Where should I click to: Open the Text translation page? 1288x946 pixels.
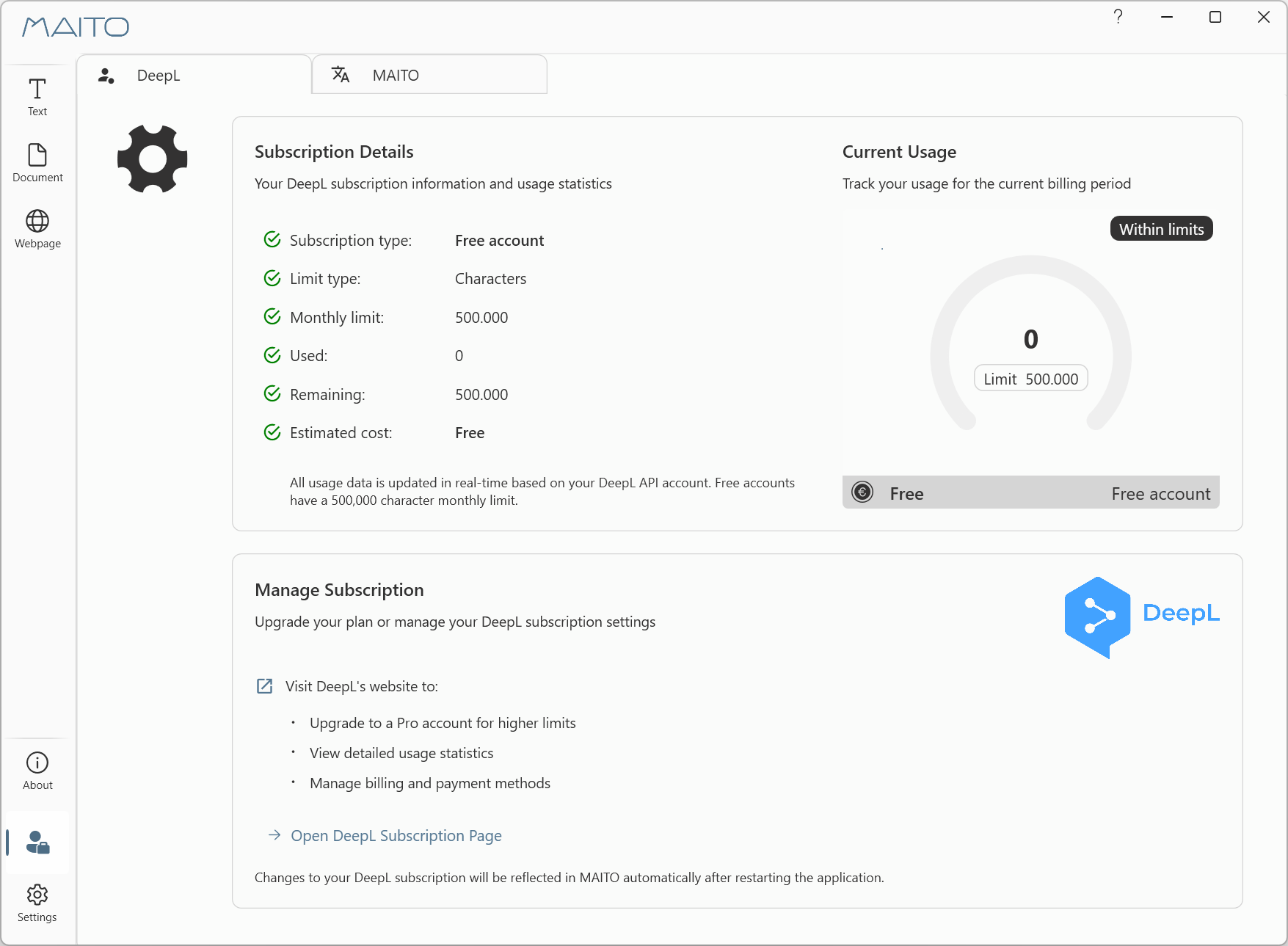37,98
